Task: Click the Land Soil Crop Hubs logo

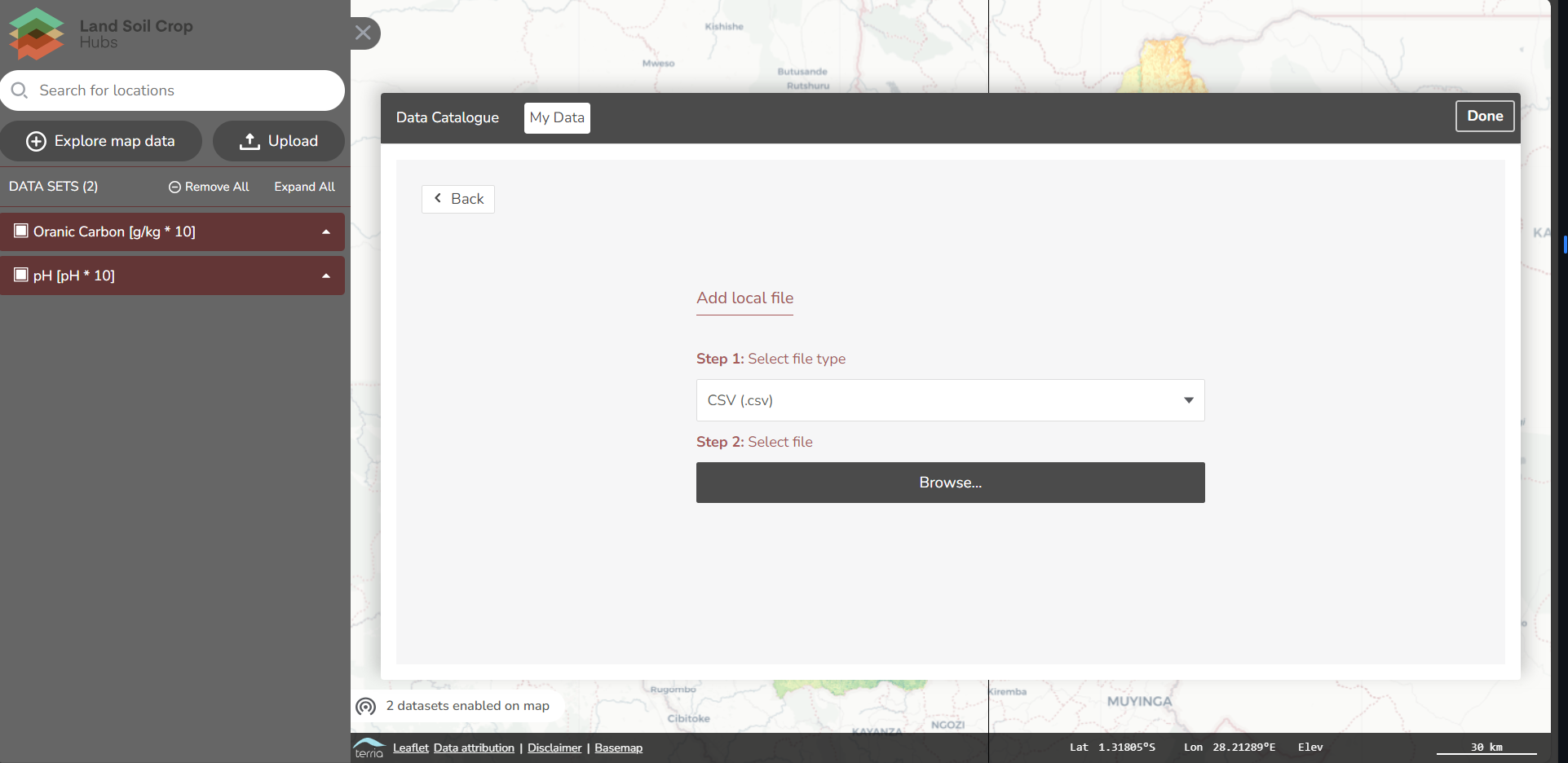Action: click(x=36, y=33)
